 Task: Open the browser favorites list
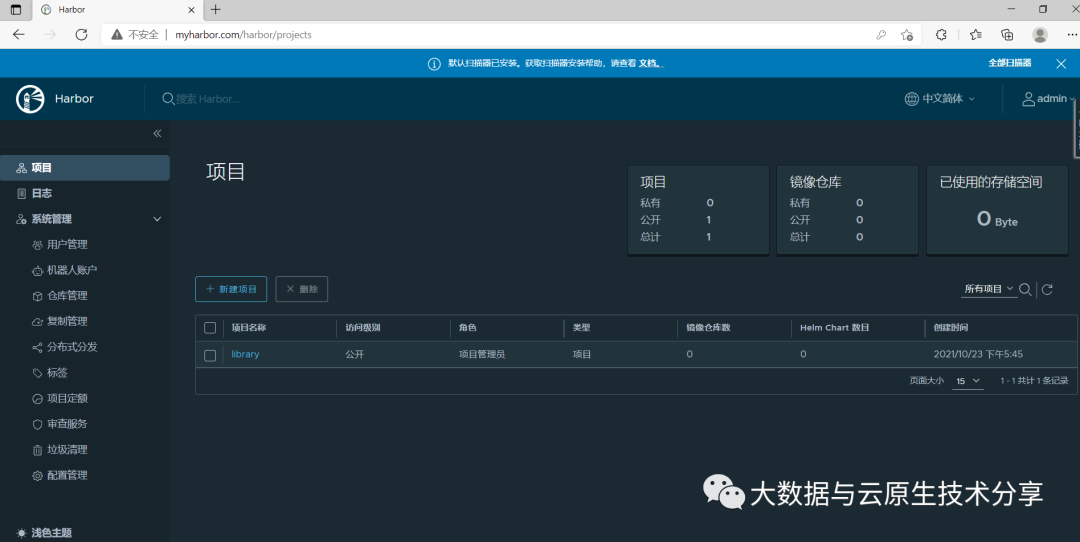click(975, 34)
